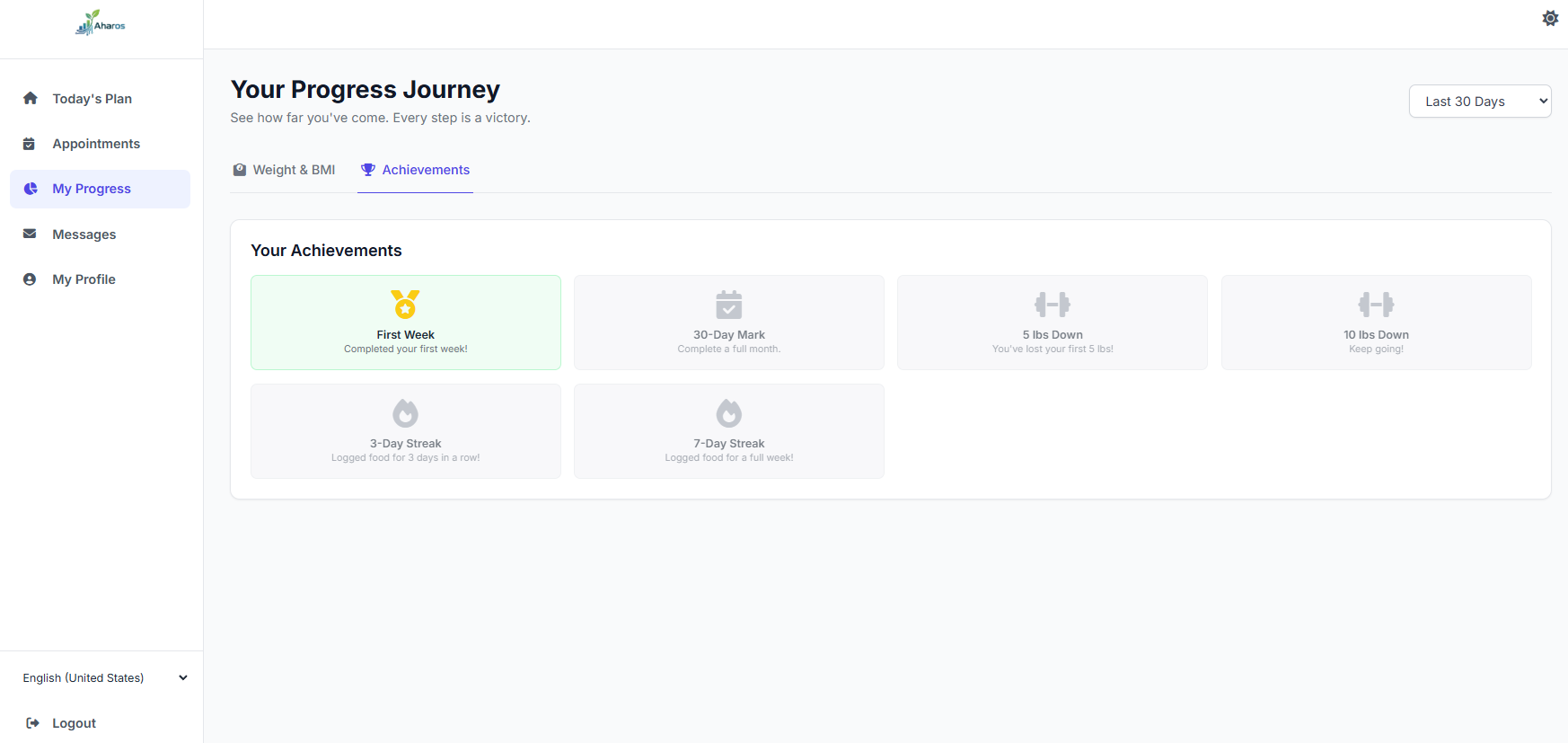
Task: Click the 7-Day Streak achievement title
Action: point(729,444)
